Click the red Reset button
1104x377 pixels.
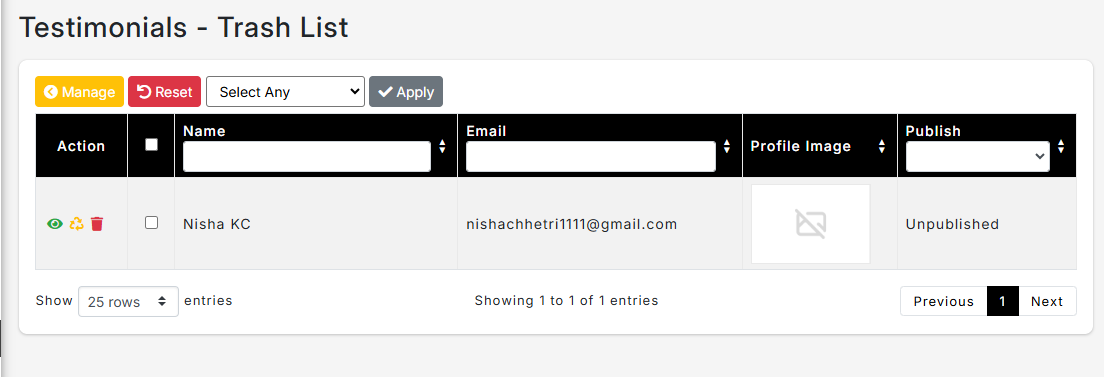pos(165,92)
